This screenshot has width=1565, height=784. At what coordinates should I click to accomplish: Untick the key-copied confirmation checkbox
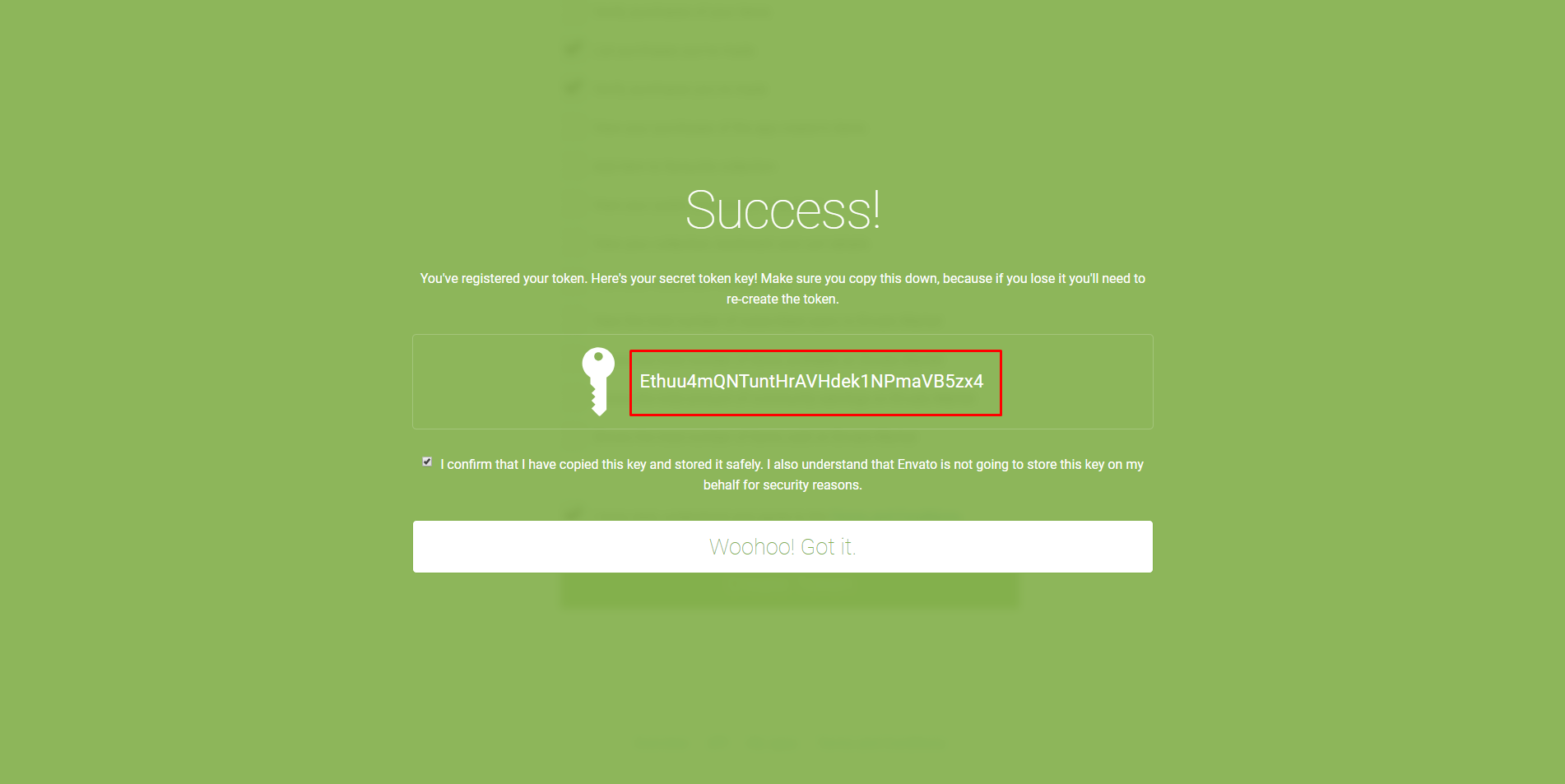(427, 462)
